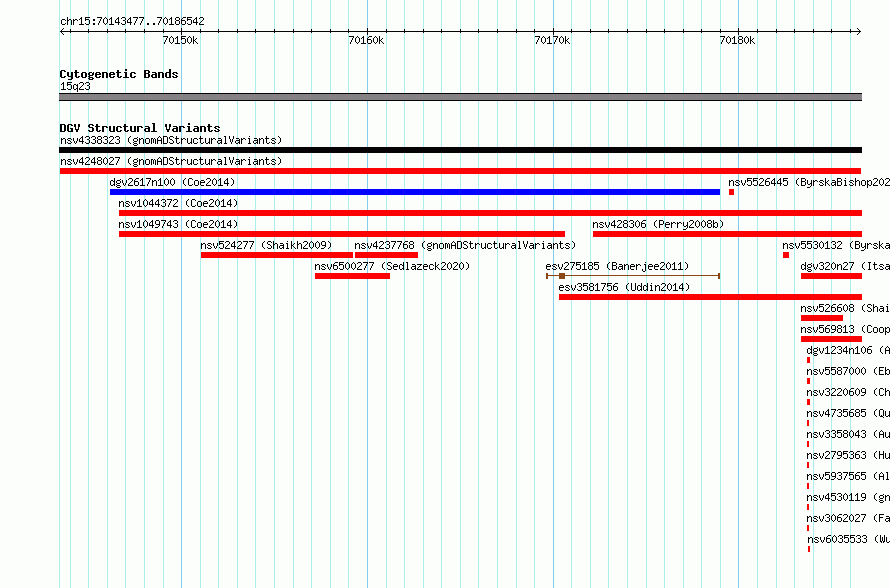Image resolution: width=890 pixels, height=588 pixels.
Task: Open the nsv1044372 (Coe2014) label
Action: [178, 203]
